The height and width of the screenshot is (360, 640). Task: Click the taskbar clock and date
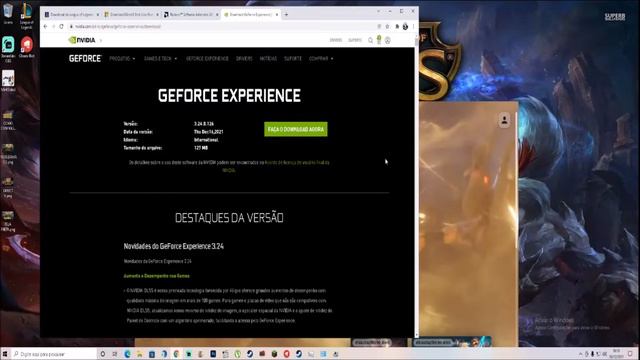coord(617,354)
